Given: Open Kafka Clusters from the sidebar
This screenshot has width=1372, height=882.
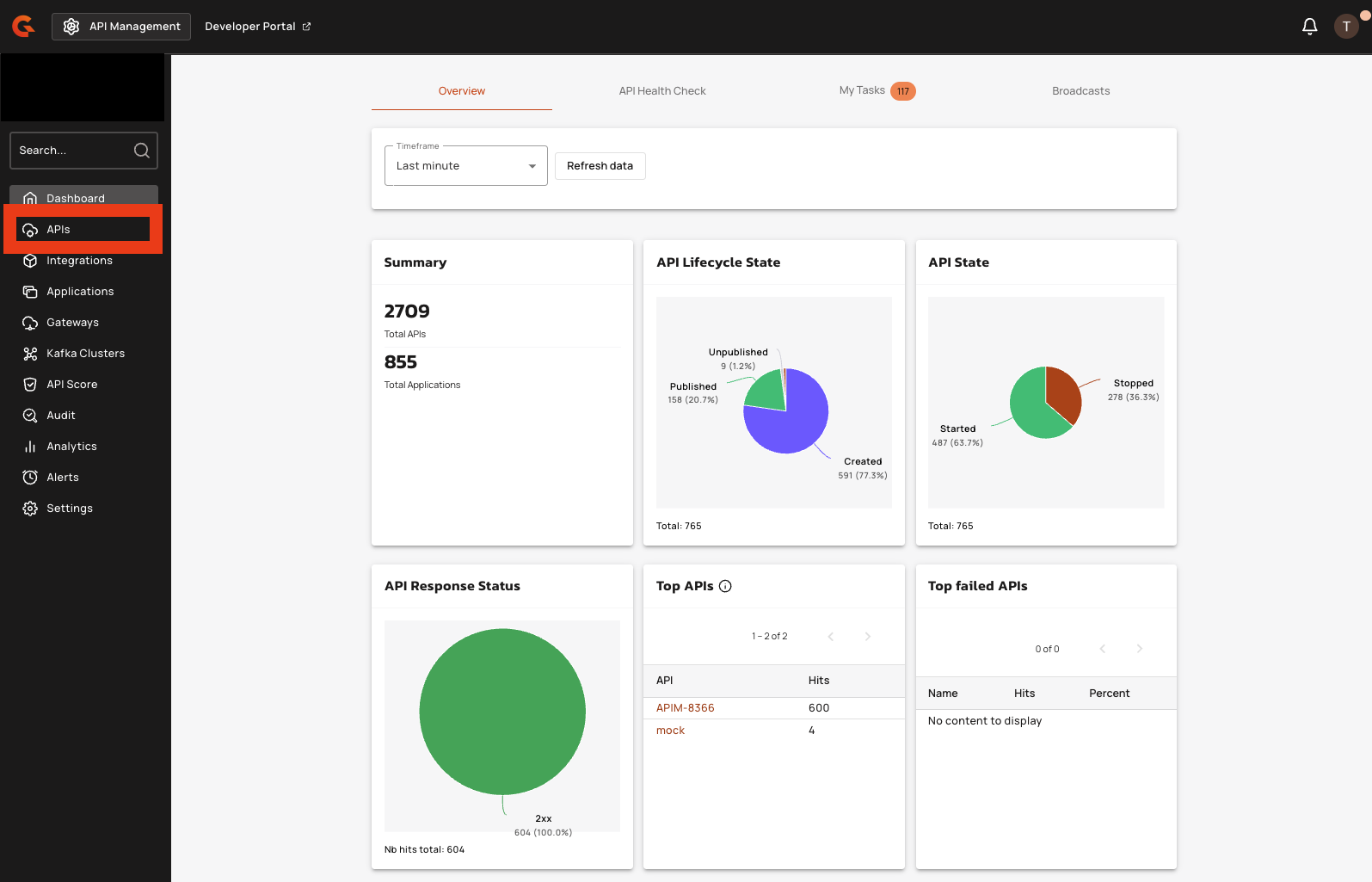Looking at the screenshot, I should (x=85, y=354).
